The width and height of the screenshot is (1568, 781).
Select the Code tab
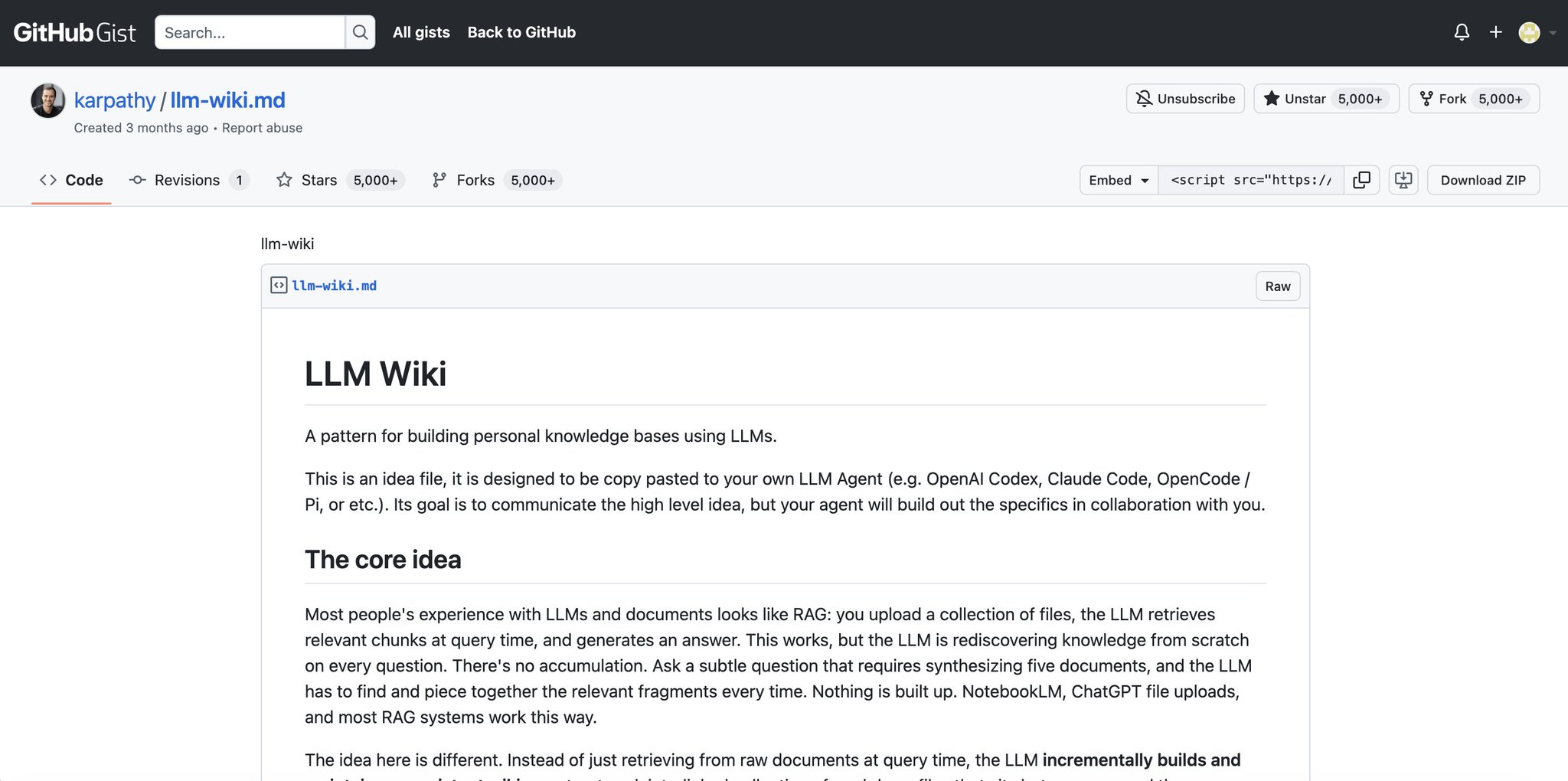(71, 180)
